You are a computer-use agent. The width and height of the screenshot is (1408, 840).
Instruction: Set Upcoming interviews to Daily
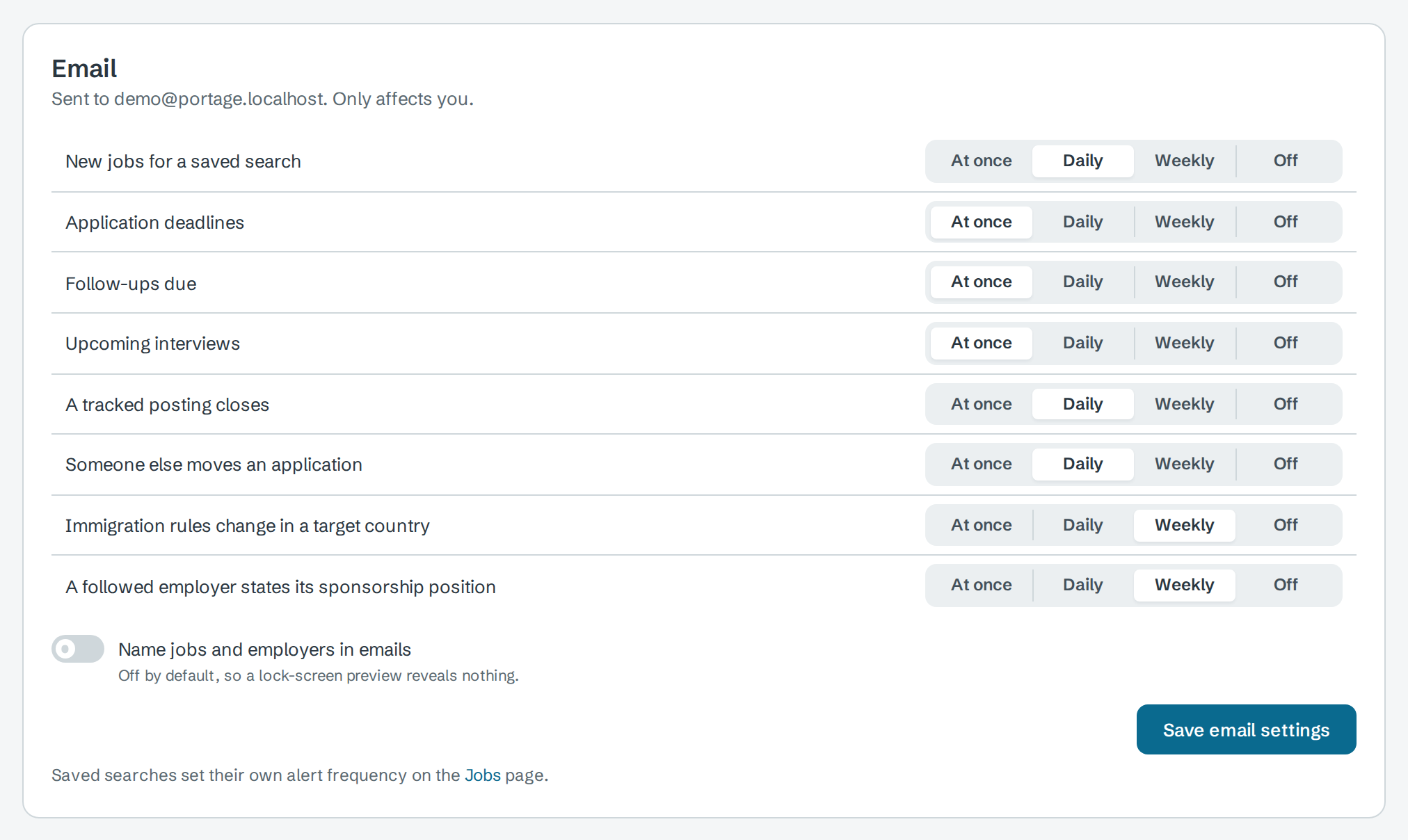click(x=1082, y=343)
